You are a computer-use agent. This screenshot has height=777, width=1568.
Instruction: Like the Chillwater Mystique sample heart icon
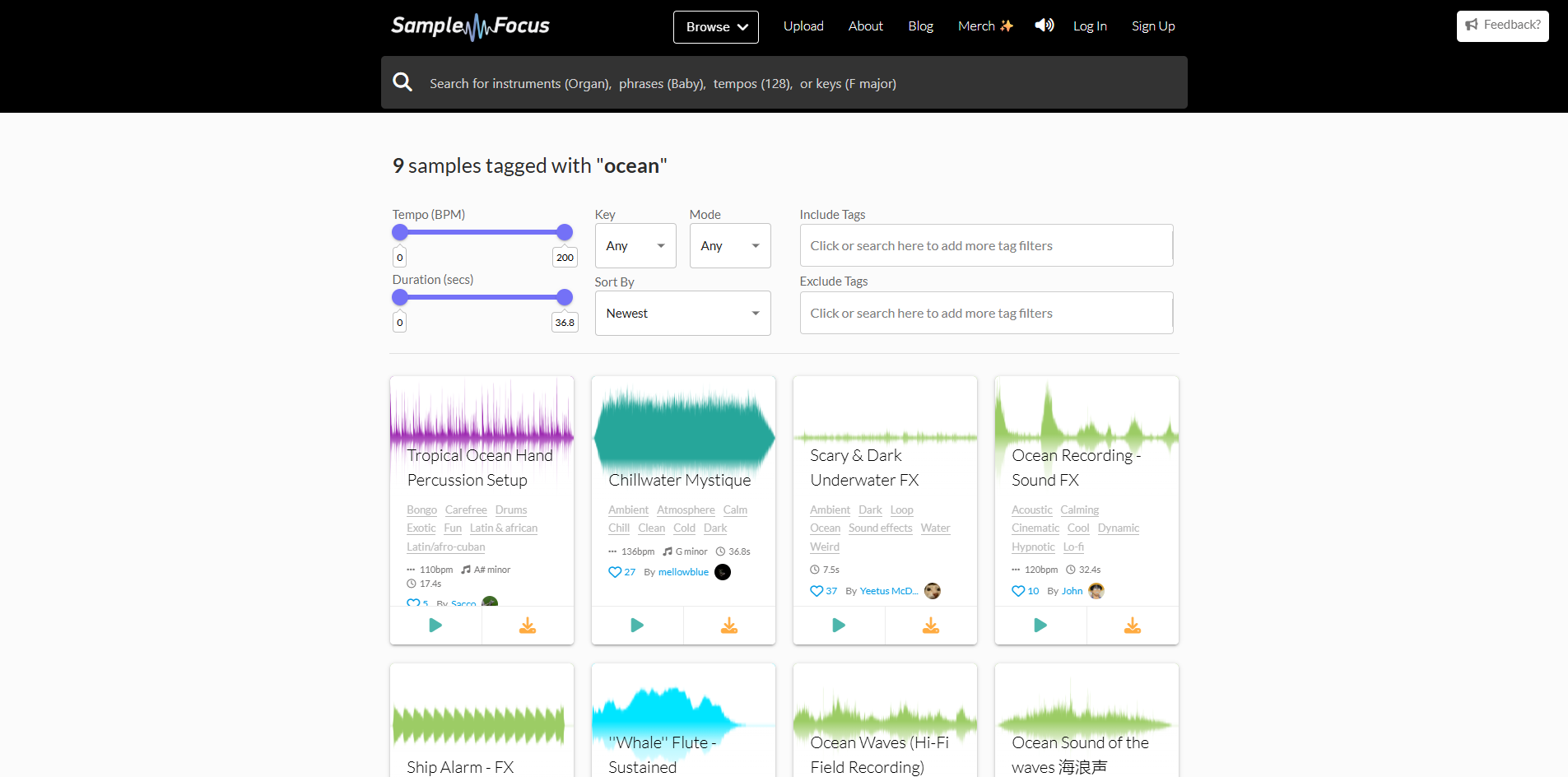(615, 572)
